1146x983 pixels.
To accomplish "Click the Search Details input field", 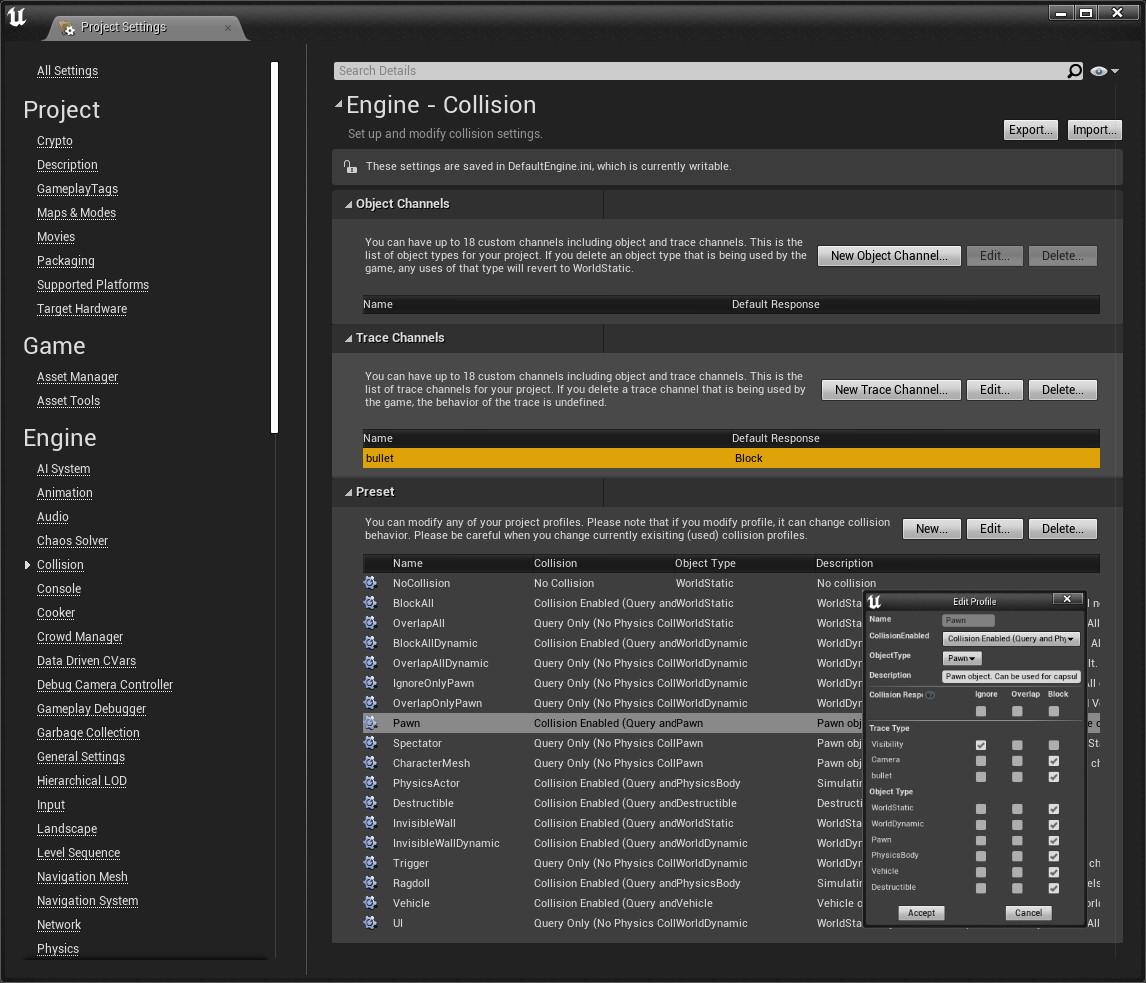I will (x=700, y=71).
